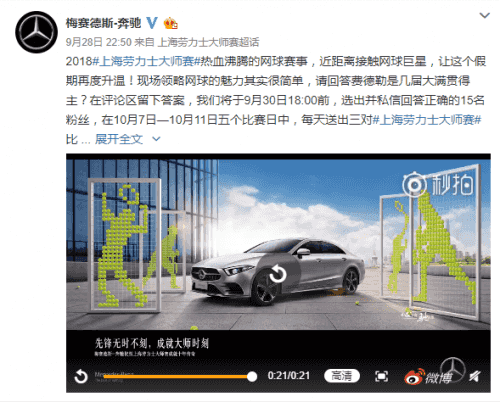Click the replay icon in video control bar
Screen dimensions: 500x402
coord(81,377)
